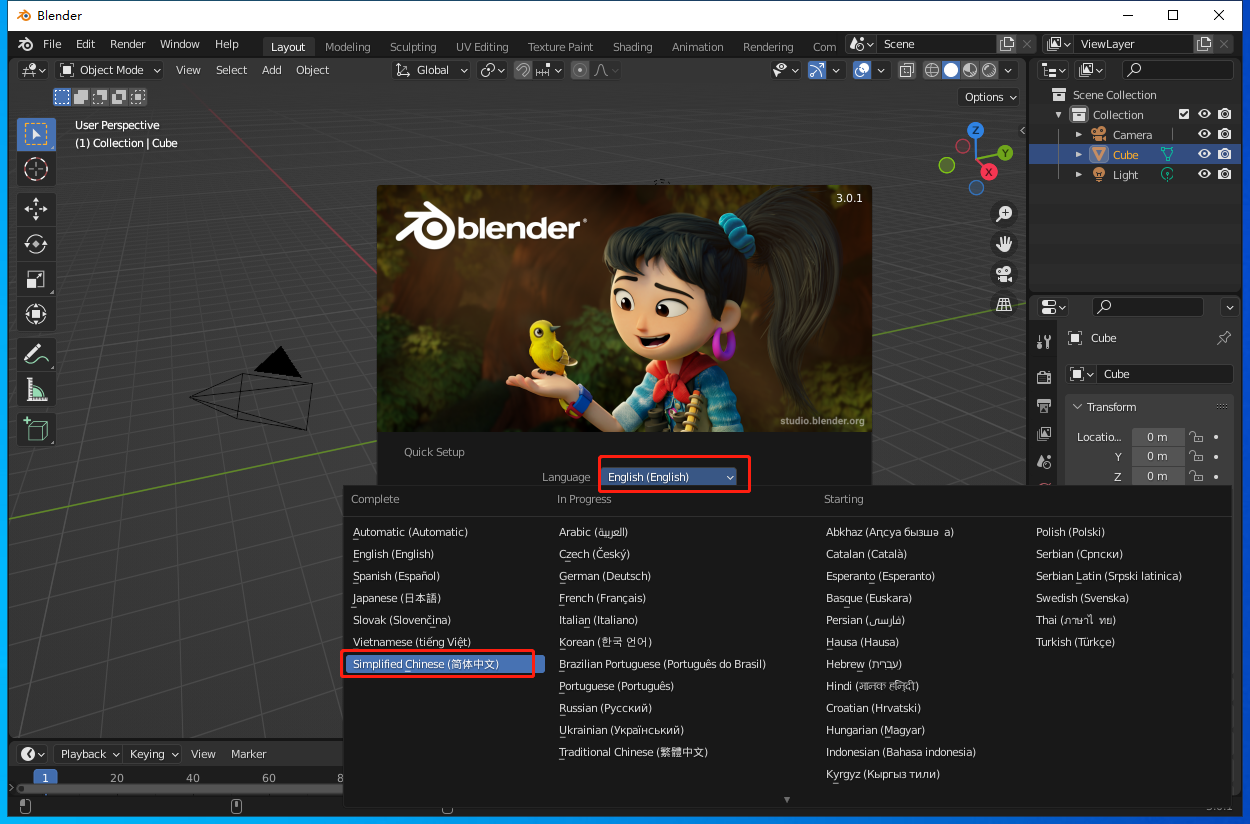Screen dimensions: 1250x824
Task: Open the Options dropdown
Action: click(989, 97)
